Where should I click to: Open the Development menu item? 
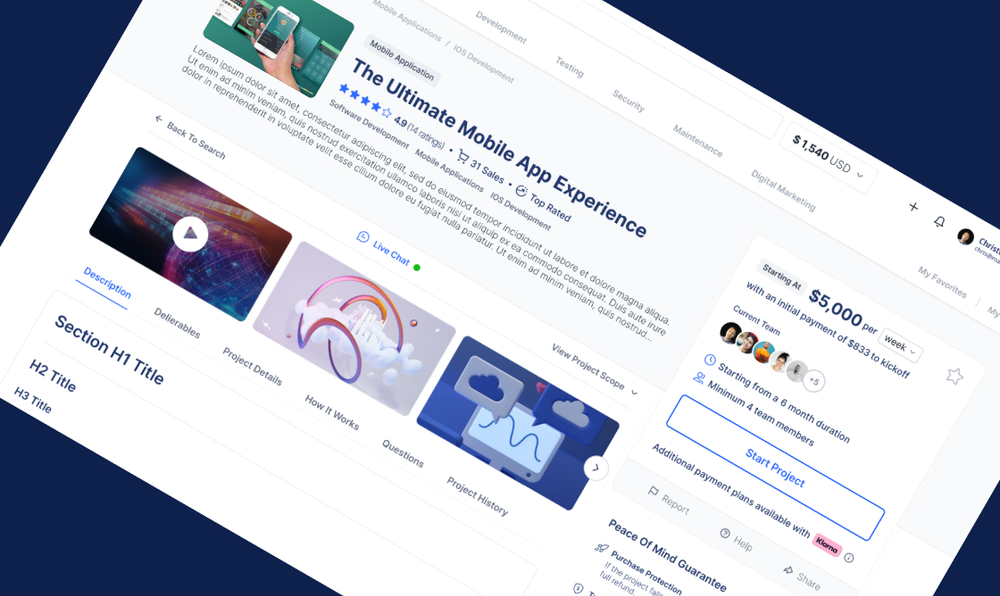pyautogui.click(x=501, y=27)
